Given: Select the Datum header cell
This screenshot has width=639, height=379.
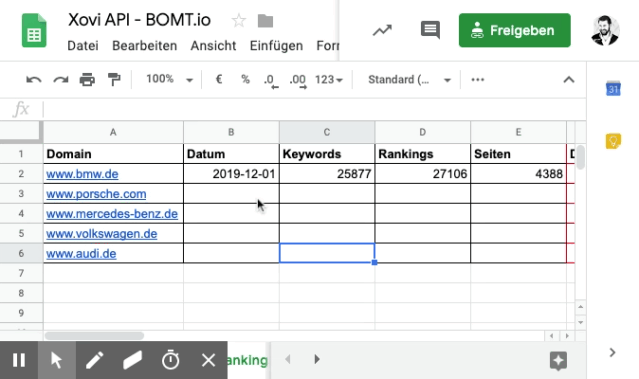Looking at the screenshot, I should (231, 154).
